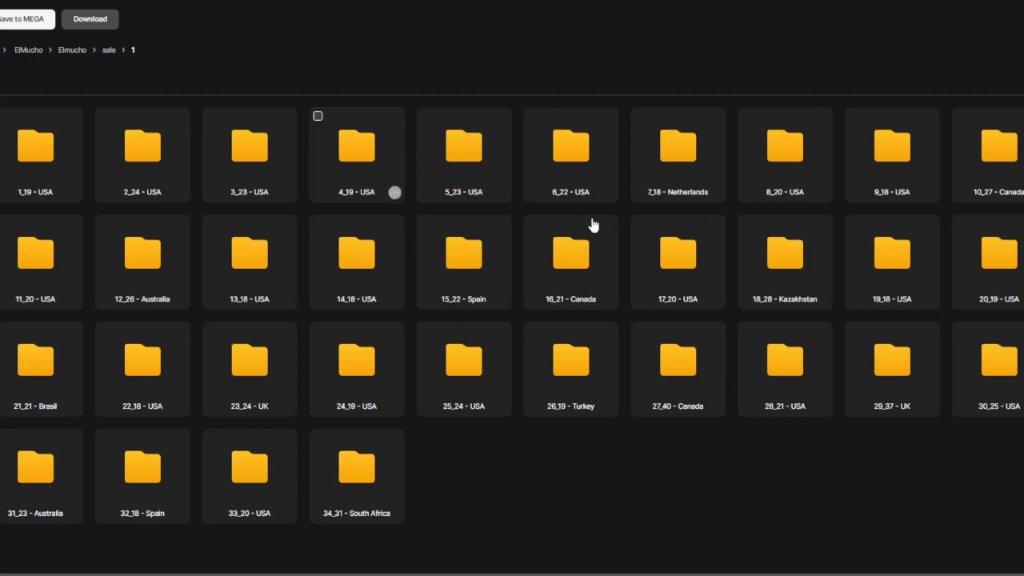1024x576 pixels.
Task: Open the folder 27_40 - Canada
Action: tap(678, 369)
